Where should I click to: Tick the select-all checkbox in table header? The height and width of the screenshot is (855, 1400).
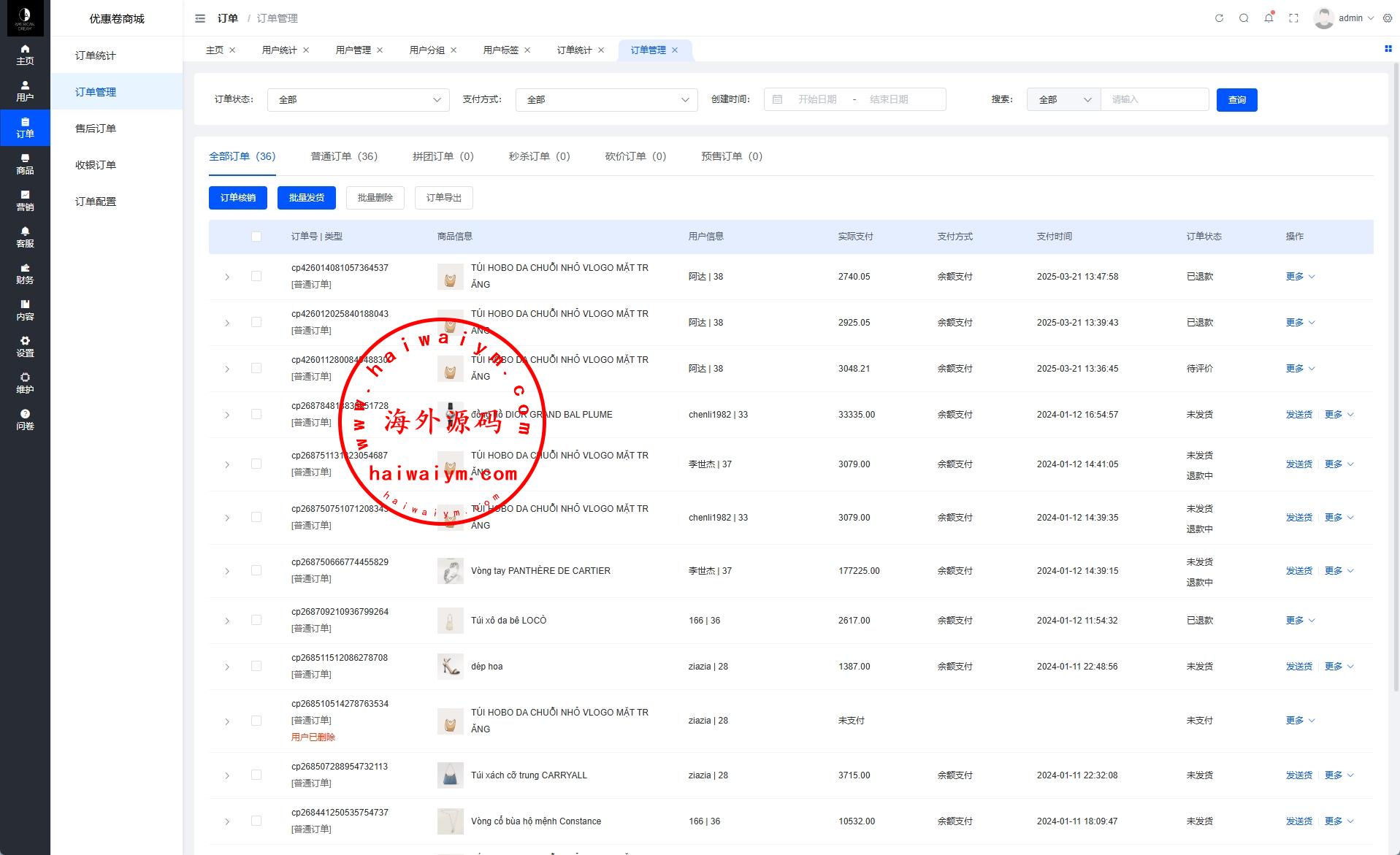click(256, 237)
